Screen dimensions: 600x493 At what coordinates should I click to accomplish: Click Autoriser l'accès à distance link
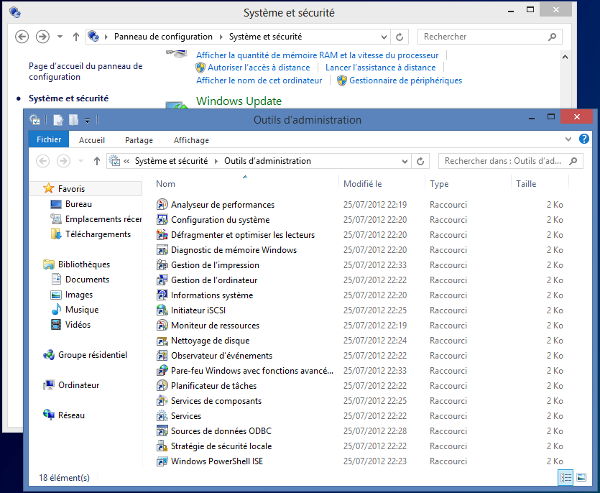259,68
